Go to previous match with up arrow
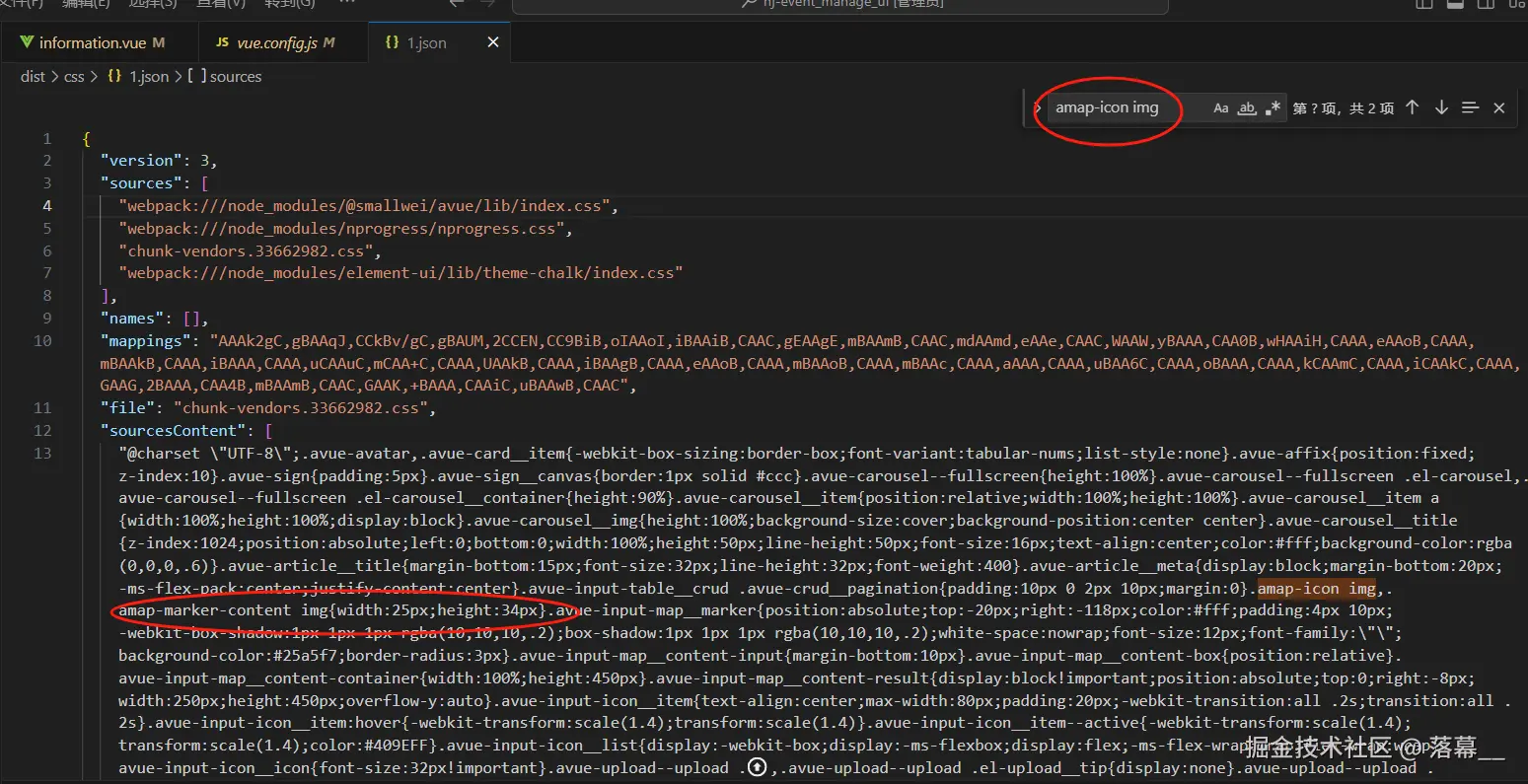Screen dimensions: 1528x784 point(1413,107)
